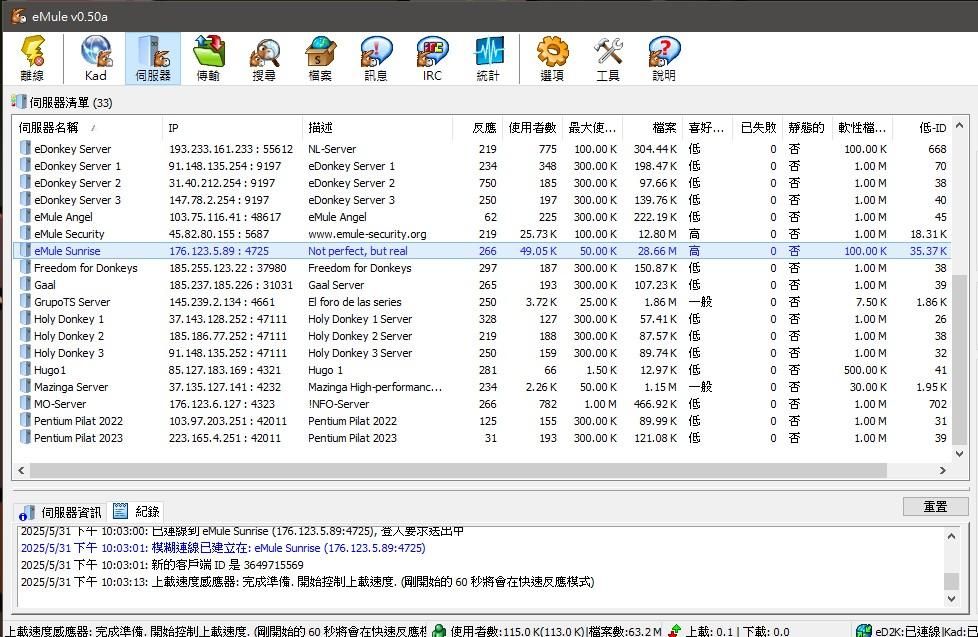Select the eMule Sunrise server row

[x=483, y=251]
